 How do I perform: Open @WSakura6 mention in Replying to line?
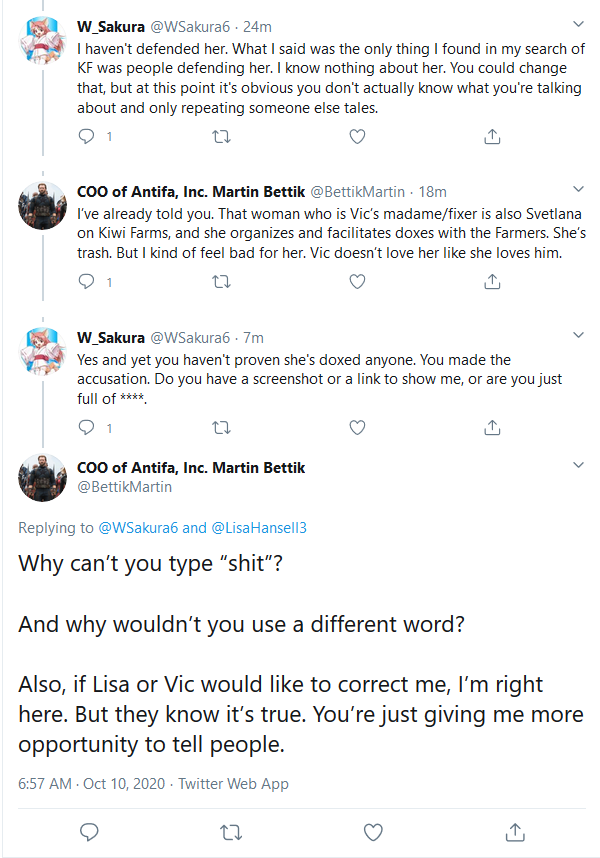tap(138, 528)
